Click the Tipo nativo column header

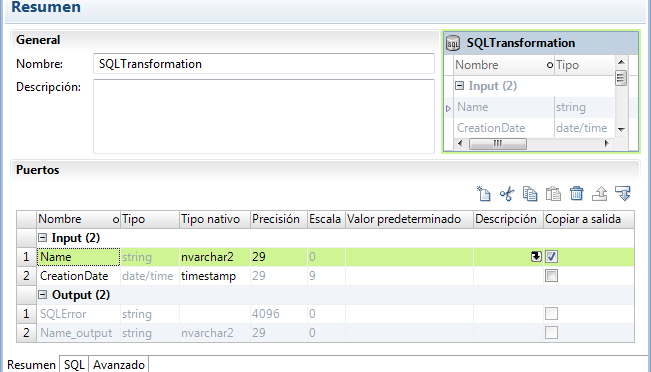pos(215,219)
